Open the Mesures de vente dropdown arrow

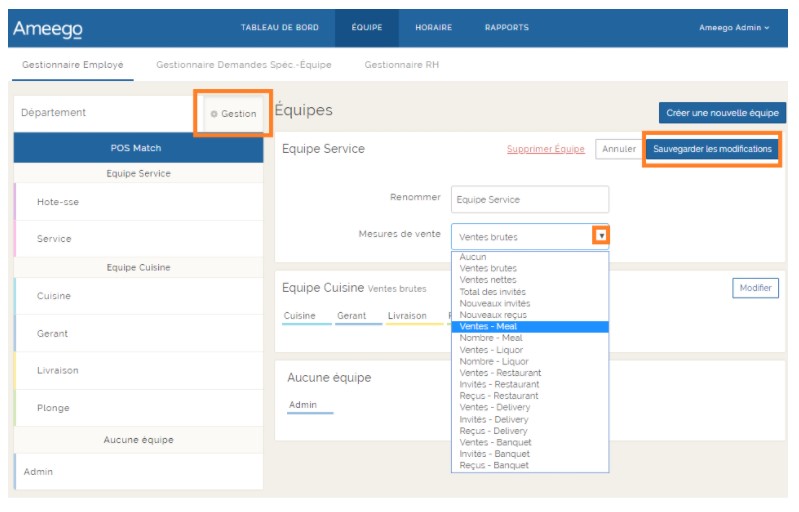601,237
